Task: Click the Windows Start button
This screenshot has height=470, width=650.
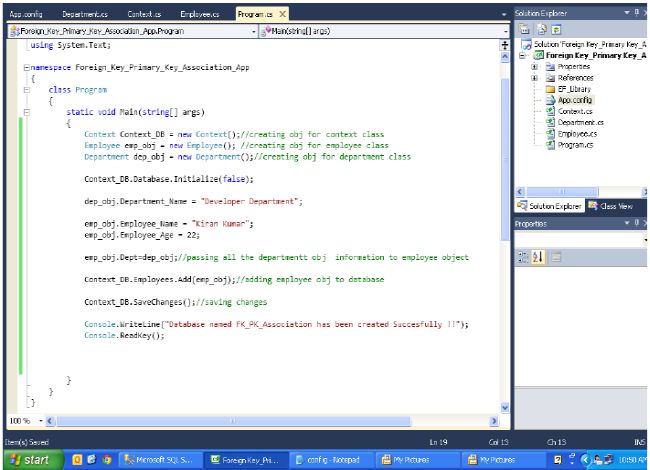Action: point(30,460)
